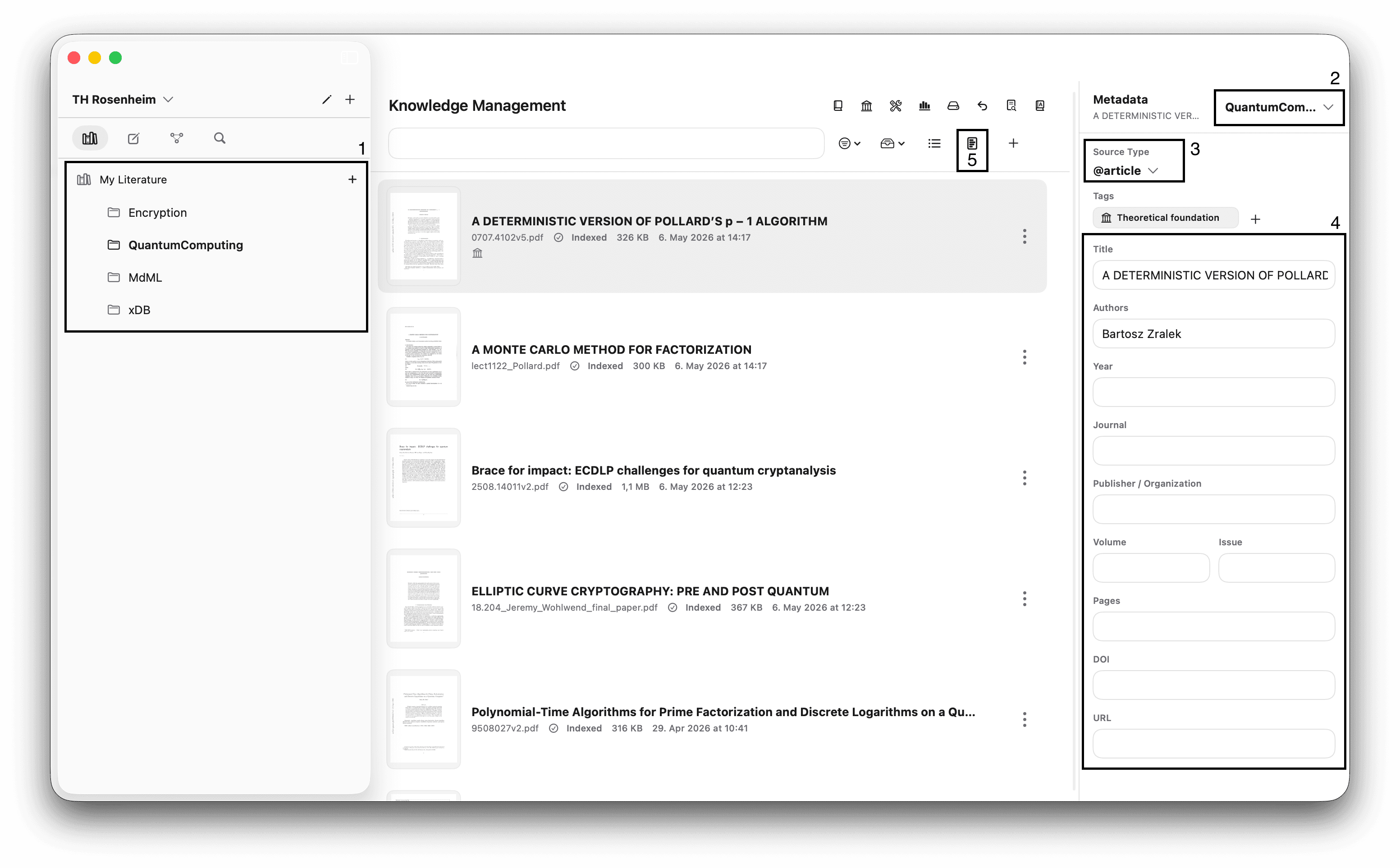Open more options for Brace for impact paper
This screenshot has height=868, width=1400.
coord(1024,478)
